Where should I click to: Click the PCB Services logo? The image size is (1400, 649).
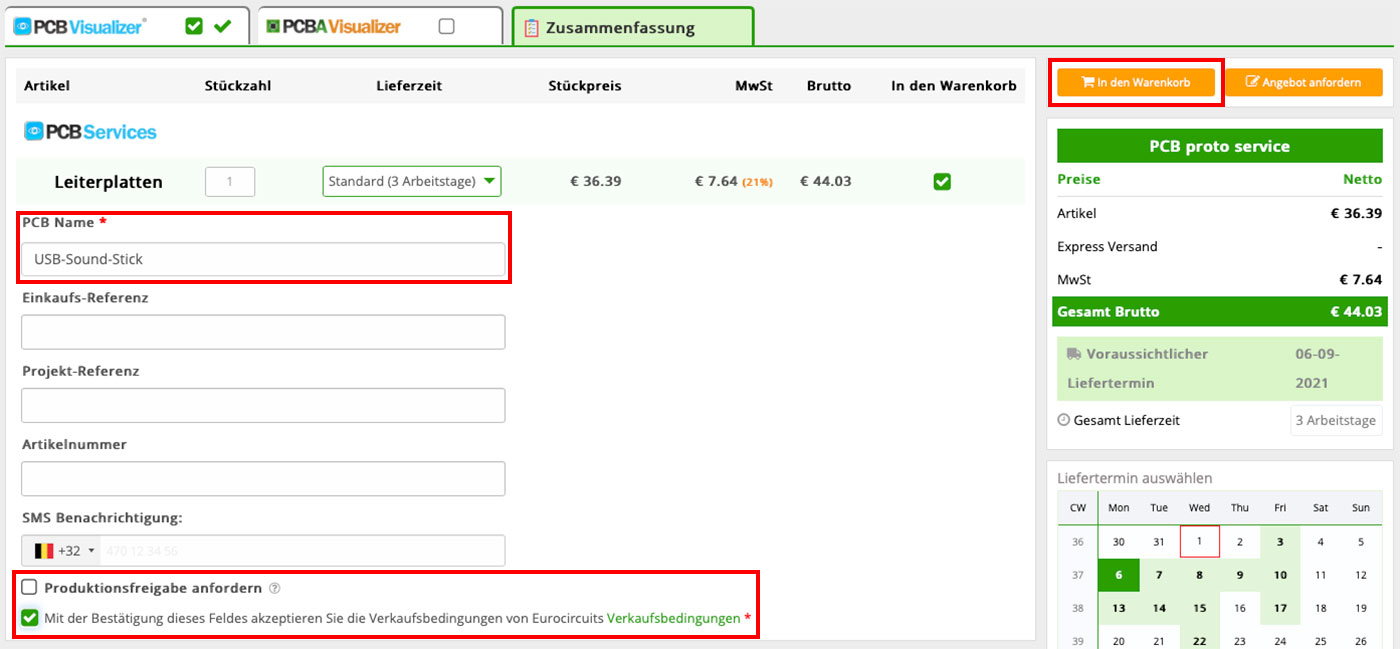pyautogui.click(x=91, y=131)
